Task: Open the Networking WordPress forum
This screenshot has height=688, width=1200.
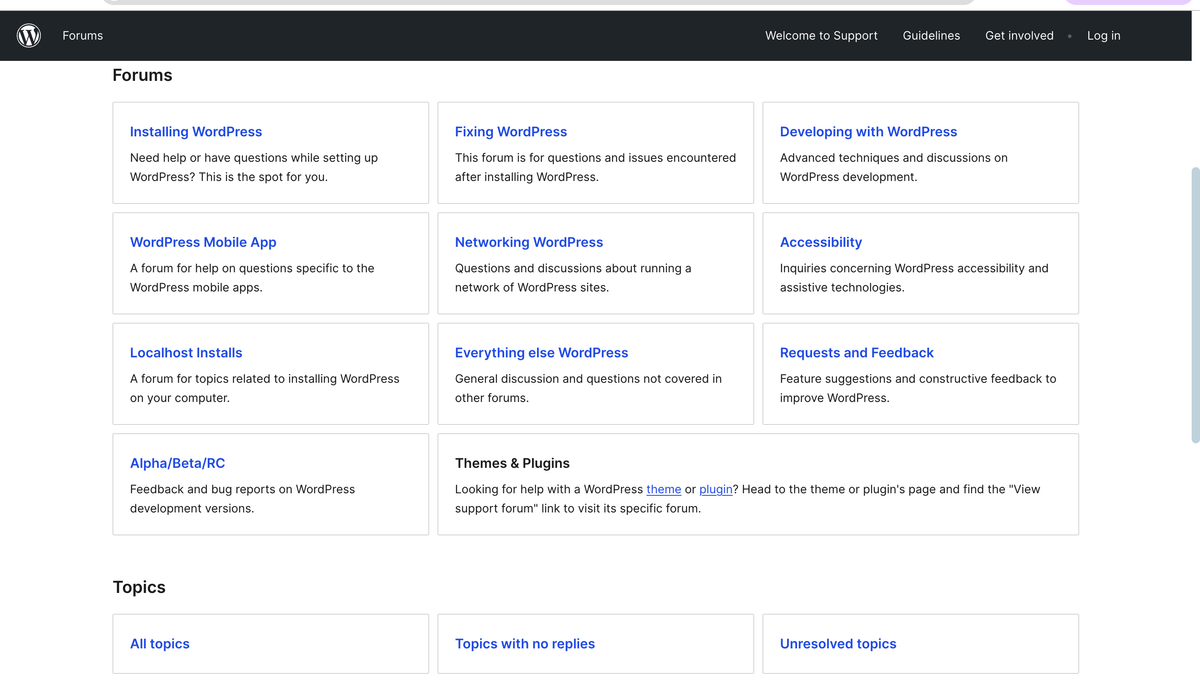Action: pyautogui.click(x=529, y=242)
